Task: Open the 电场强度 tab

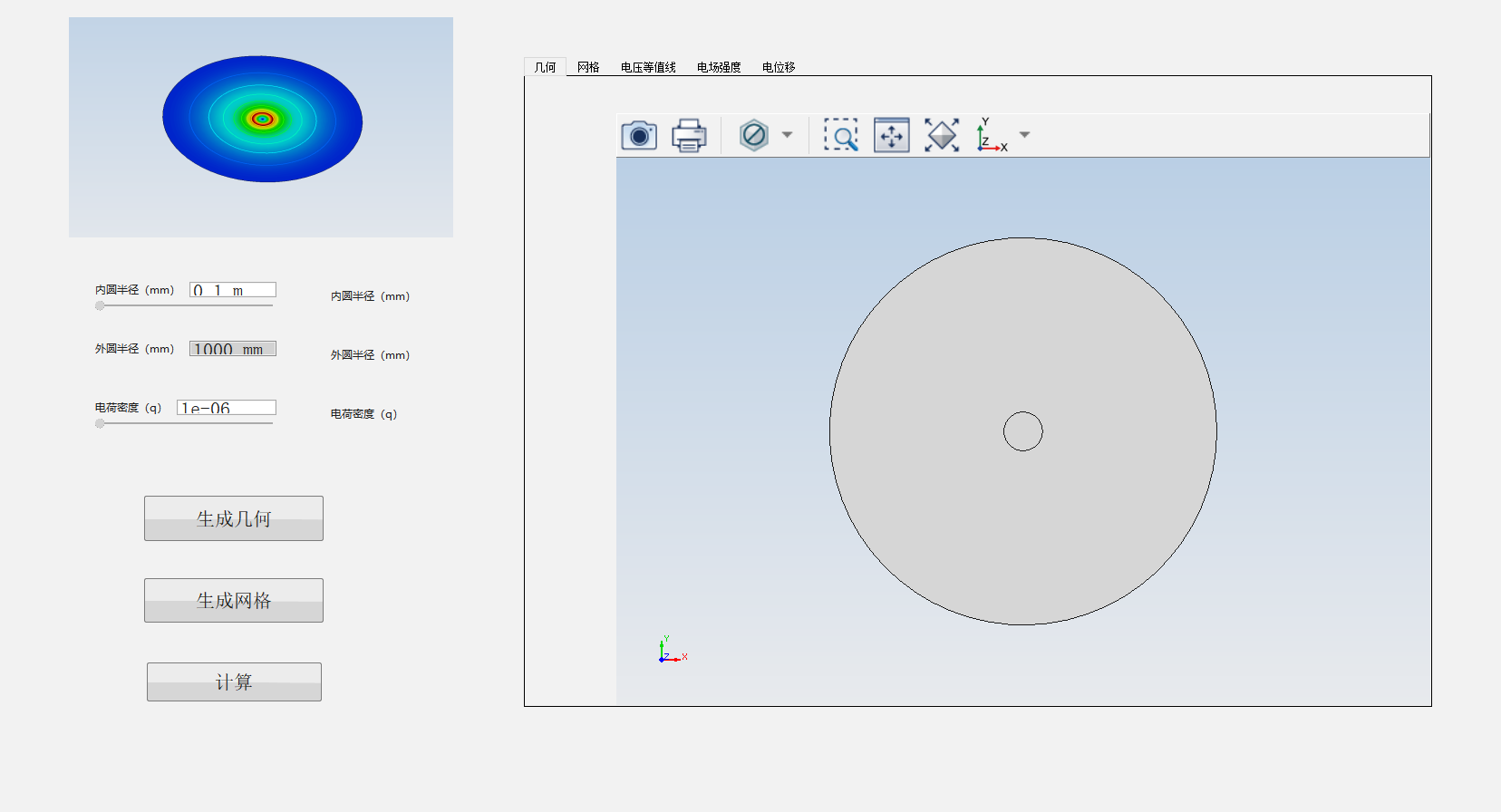Action: [x=719, y=67]
